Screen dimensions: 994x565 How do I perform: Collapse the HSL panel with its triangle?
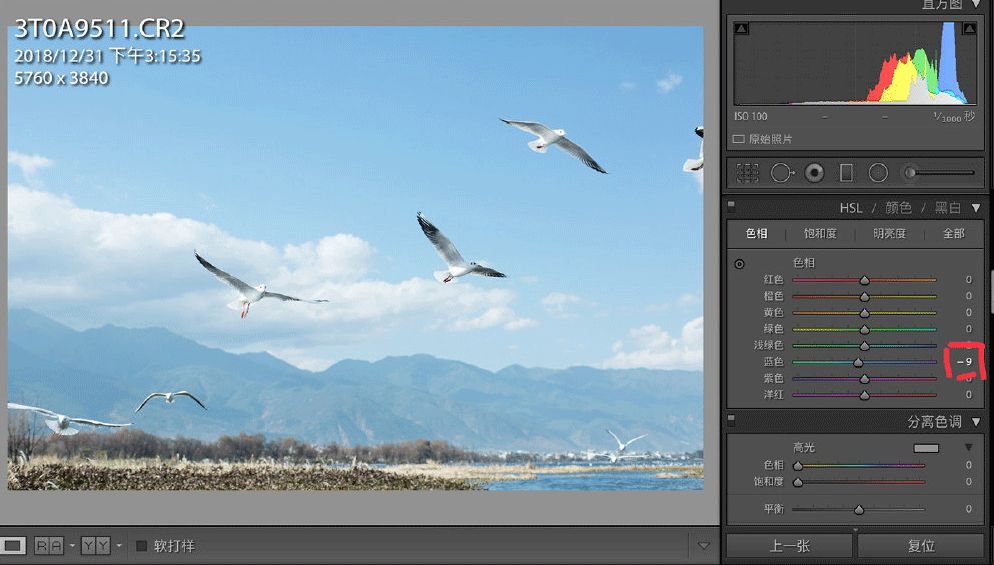[x=976, y=208]
